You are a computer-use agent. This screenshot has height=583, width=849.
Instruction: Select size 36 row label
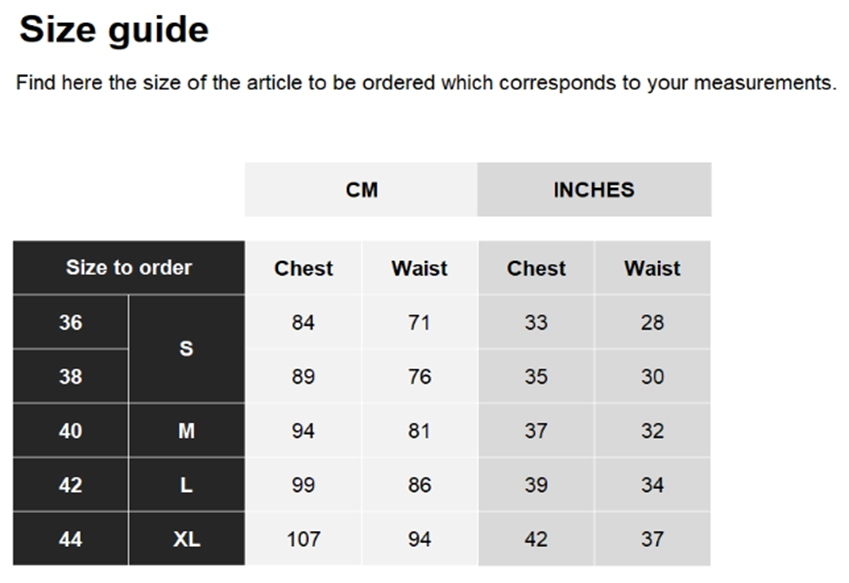click(x=71, y=323)
